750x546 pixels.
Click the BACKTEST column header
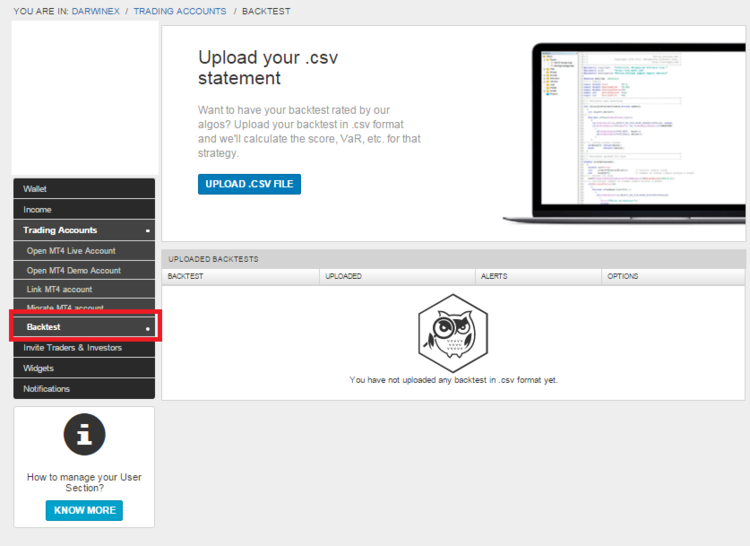point(186,276)
